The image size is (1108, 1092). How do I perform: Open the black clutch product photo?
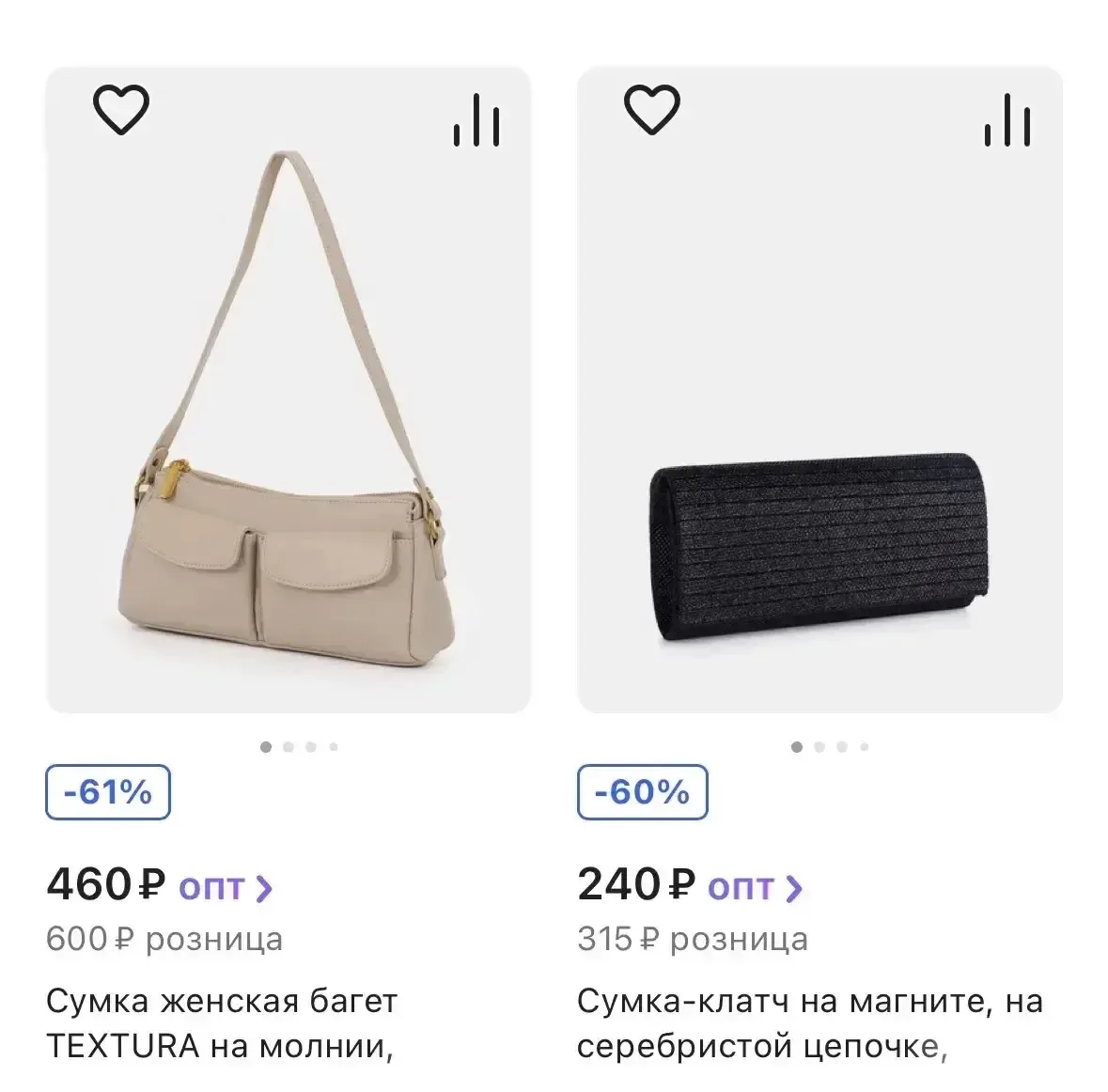click(819, 390)
